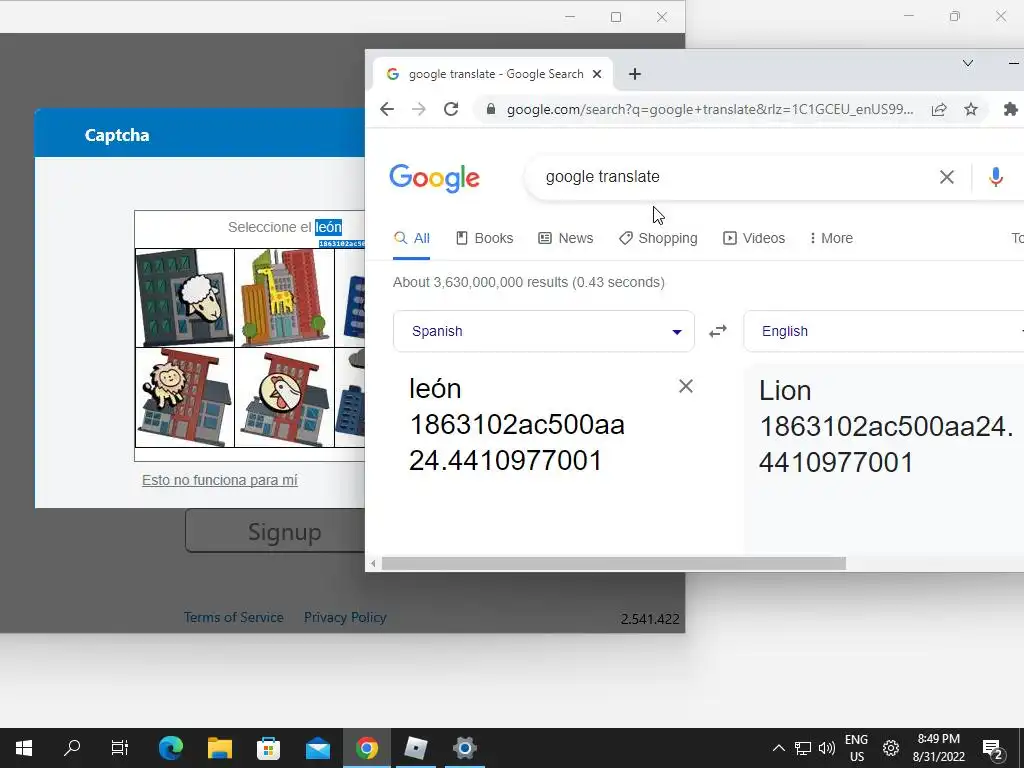1024x768 pixels.
Task: Open the notification center icon
Action: (993, 748)
